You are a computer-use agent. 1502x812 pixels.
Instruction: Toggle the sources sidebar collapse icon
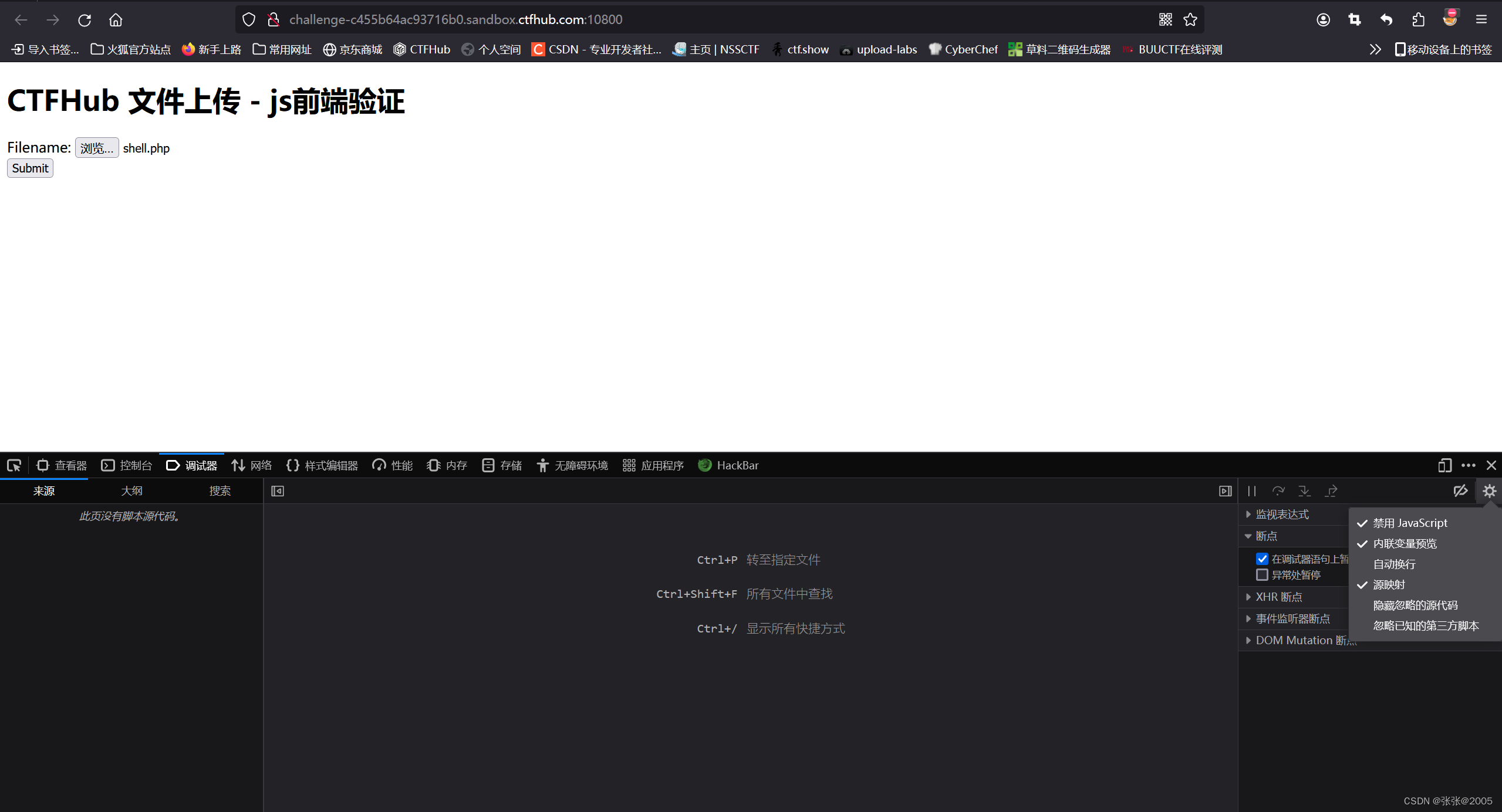coord(278,491)
